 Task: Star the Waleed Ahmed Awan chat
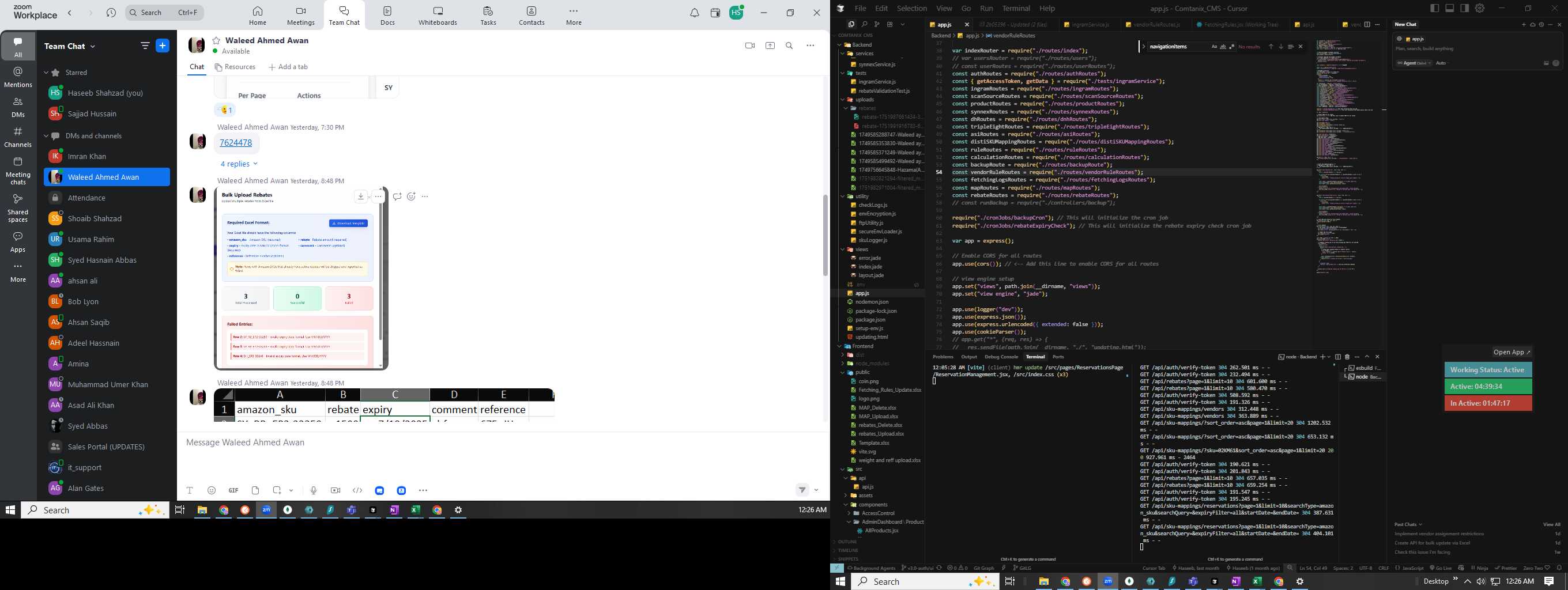coord(216,41)
